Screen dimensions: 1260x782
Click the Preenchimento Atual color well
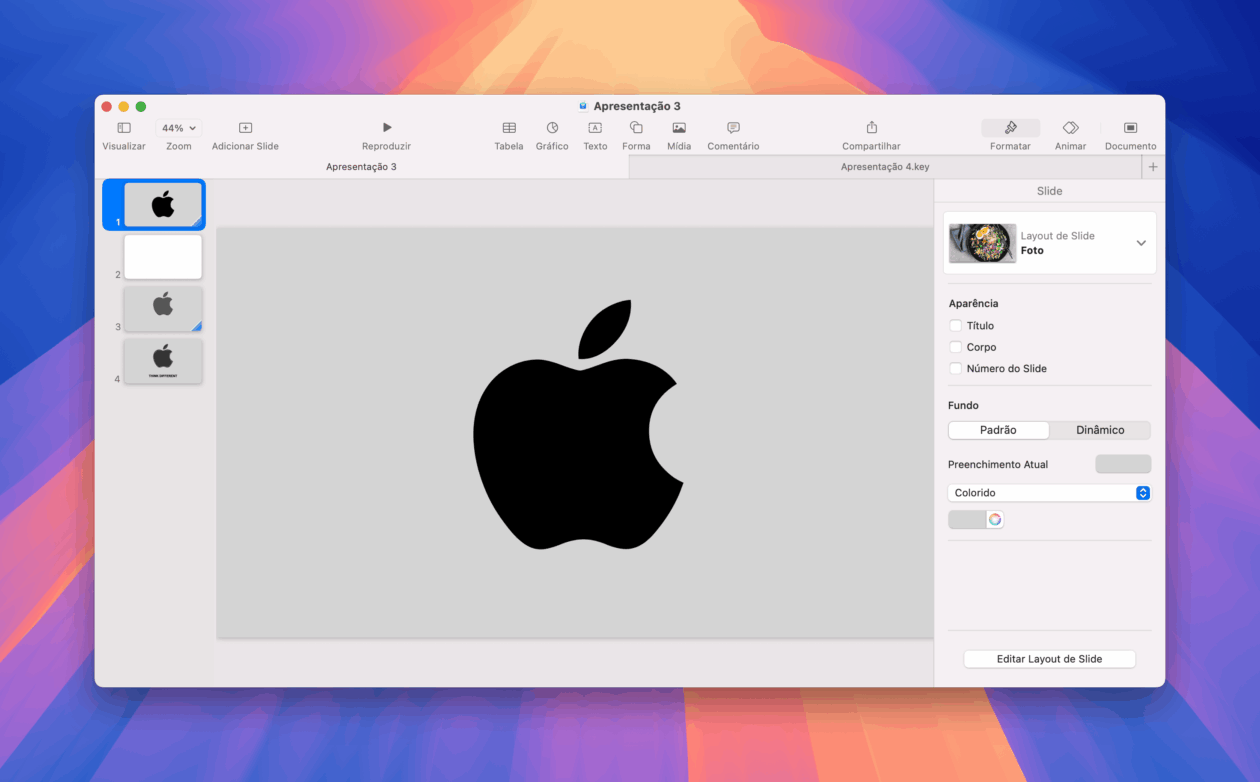1123,464
